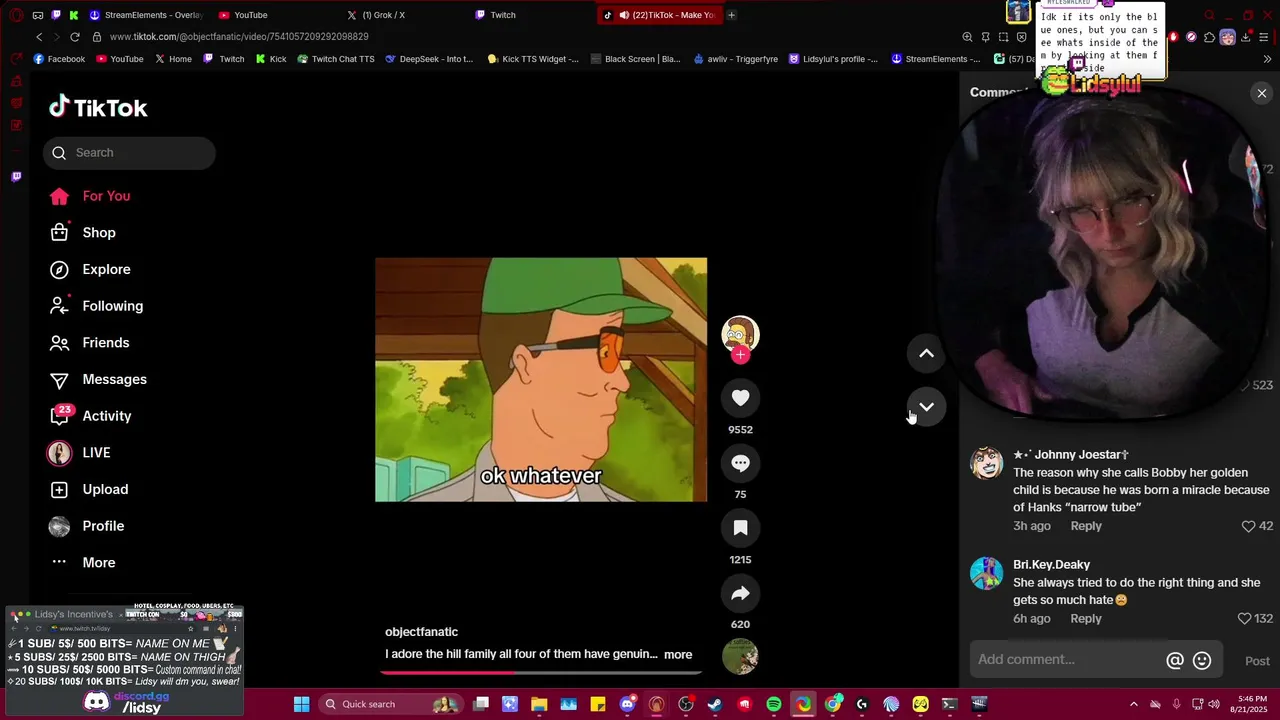This screenshot has width=1280, height=720.
Task: Like the video with heart icon
Action: tap(740, 398)
